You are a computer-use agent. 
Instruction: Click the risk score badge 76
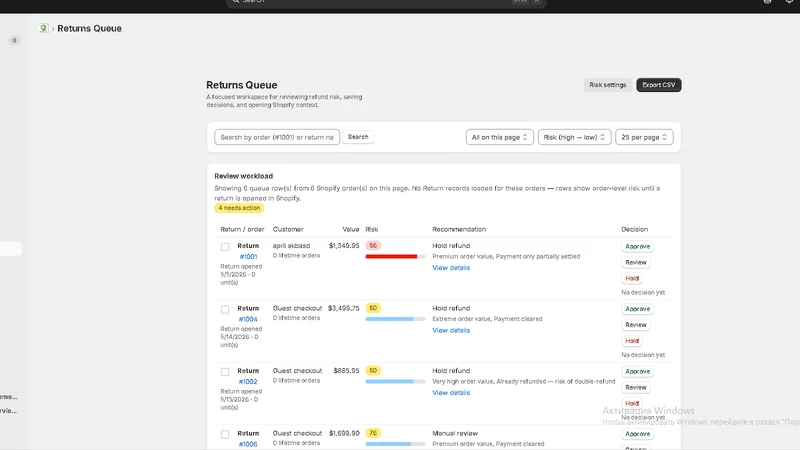coord(373,433)
